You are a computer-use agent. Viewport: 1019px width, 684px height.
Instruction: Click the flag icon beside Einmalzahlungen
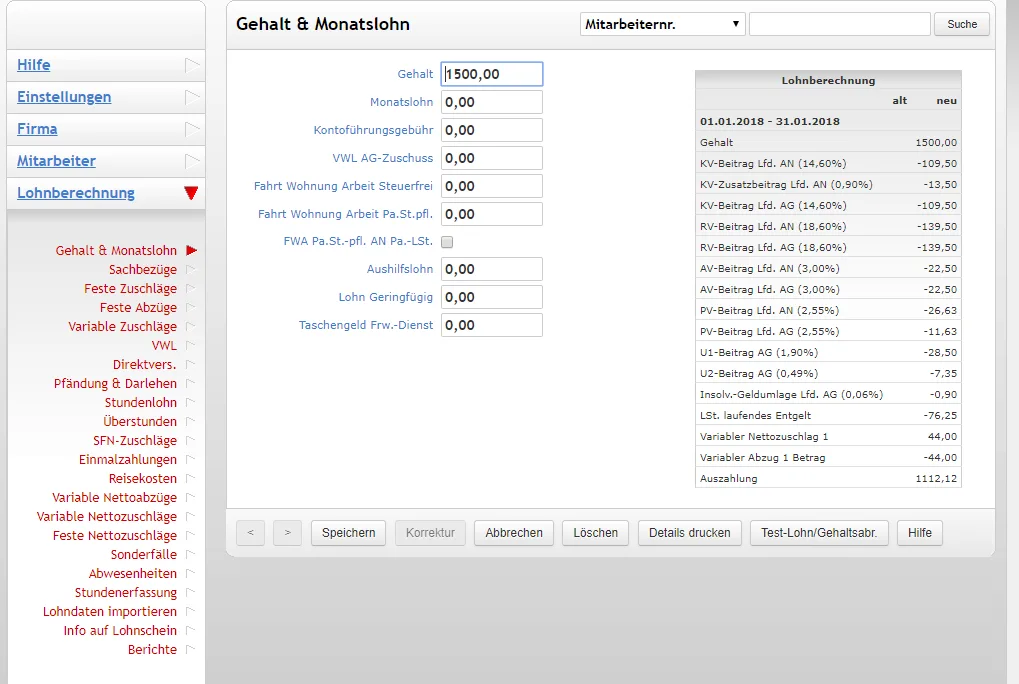(190, 459)
